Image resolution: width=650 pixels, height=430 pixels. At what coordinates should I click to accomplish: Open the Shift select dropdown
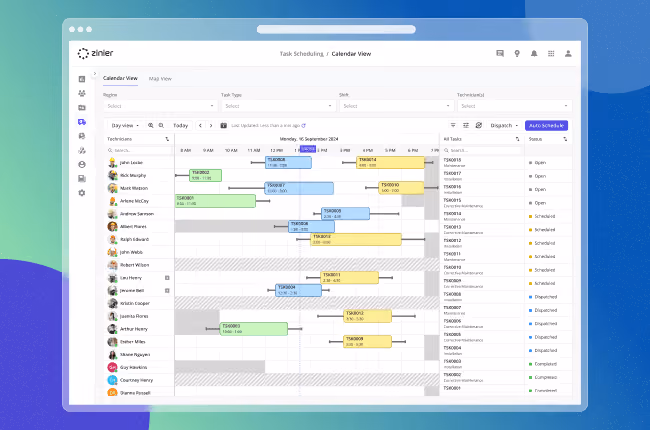tap(396, 106)
